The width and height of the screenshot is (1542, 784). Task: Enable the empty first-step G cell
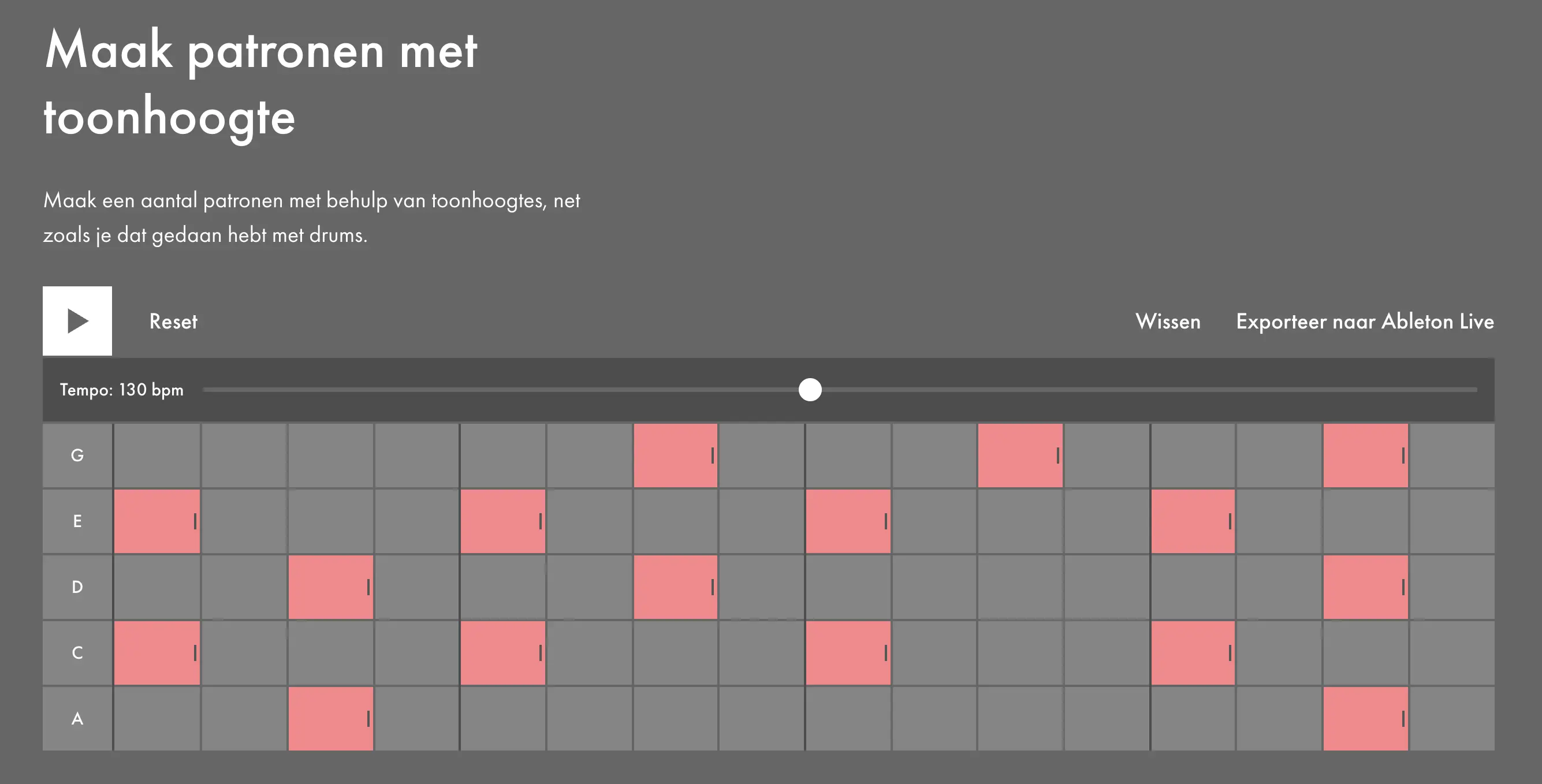coord(157,455)
